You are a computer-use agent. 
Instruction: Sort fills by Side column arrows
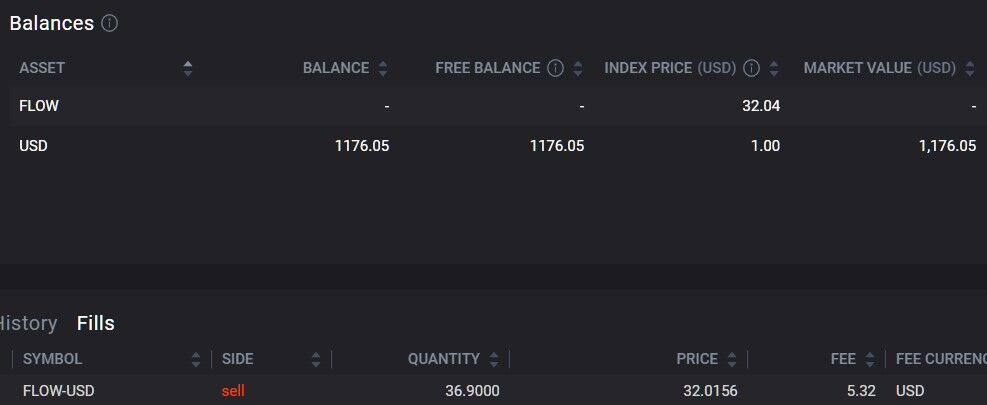point(315,360)
